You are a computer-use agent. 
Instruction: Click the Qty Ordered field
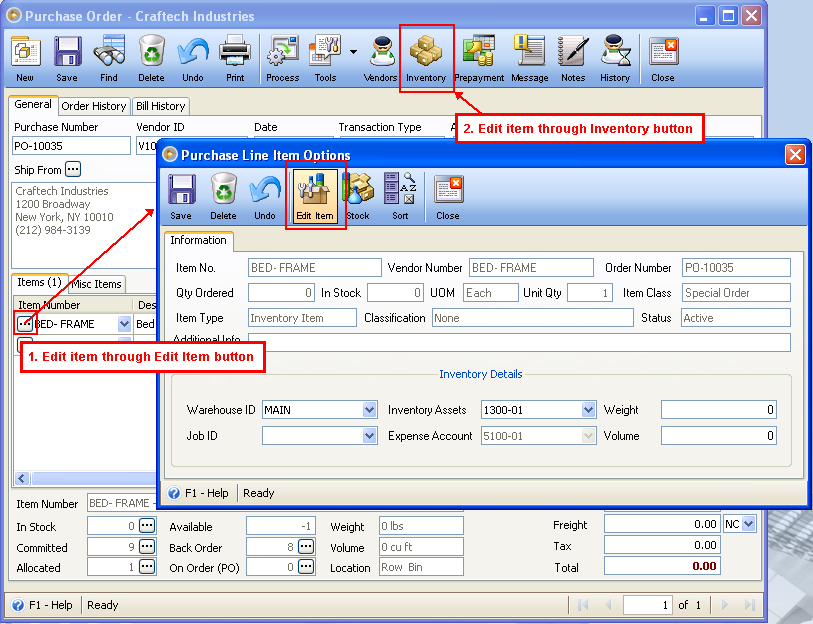pyautogui.click(x=281, y=293)
